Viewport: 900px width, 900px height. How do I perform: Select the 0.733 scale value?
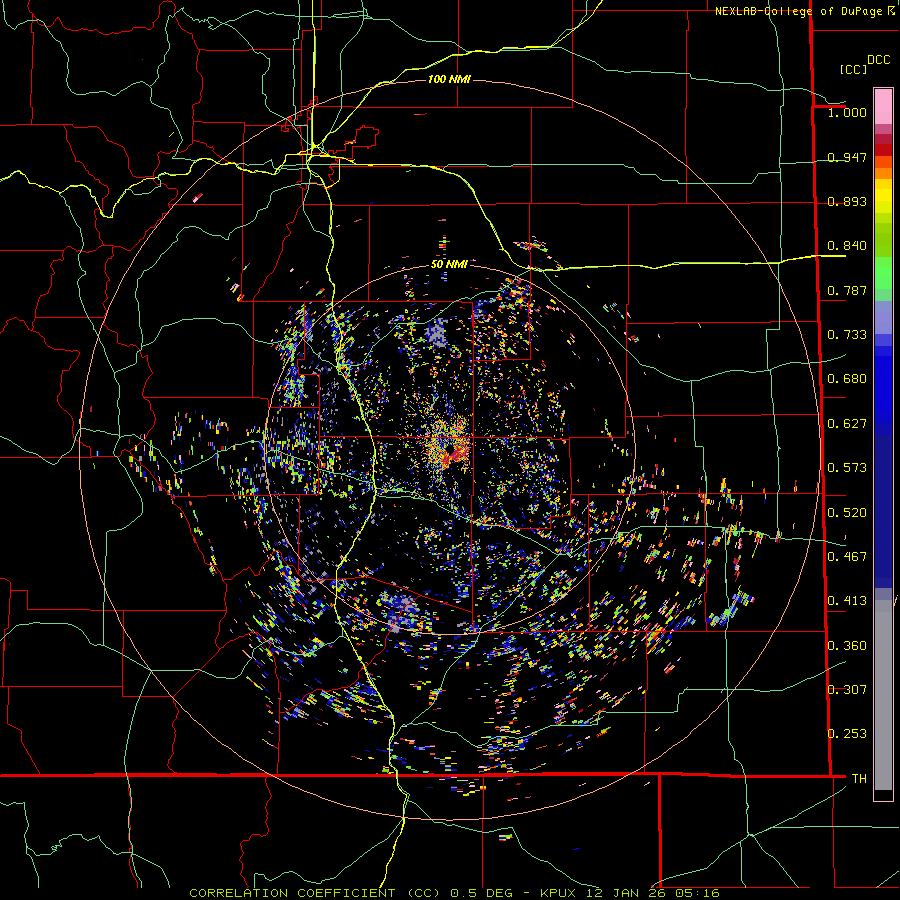(847, 335)
